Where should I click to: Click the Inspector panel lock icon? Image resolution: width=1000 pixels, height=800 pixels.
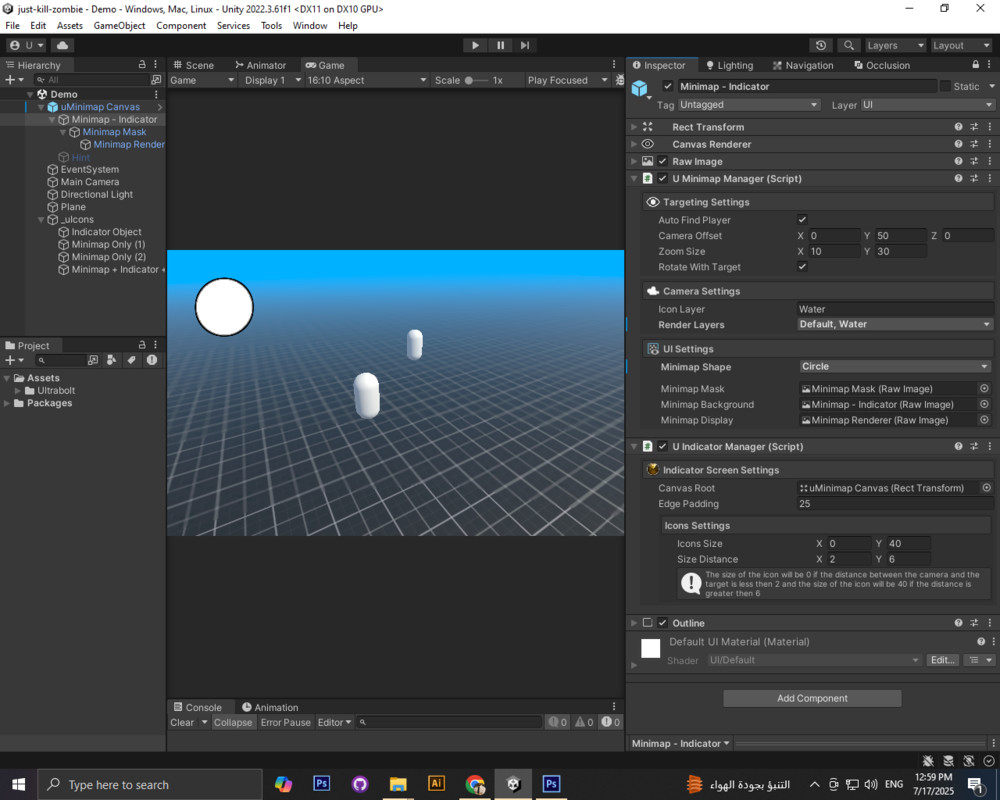(975, 64)
